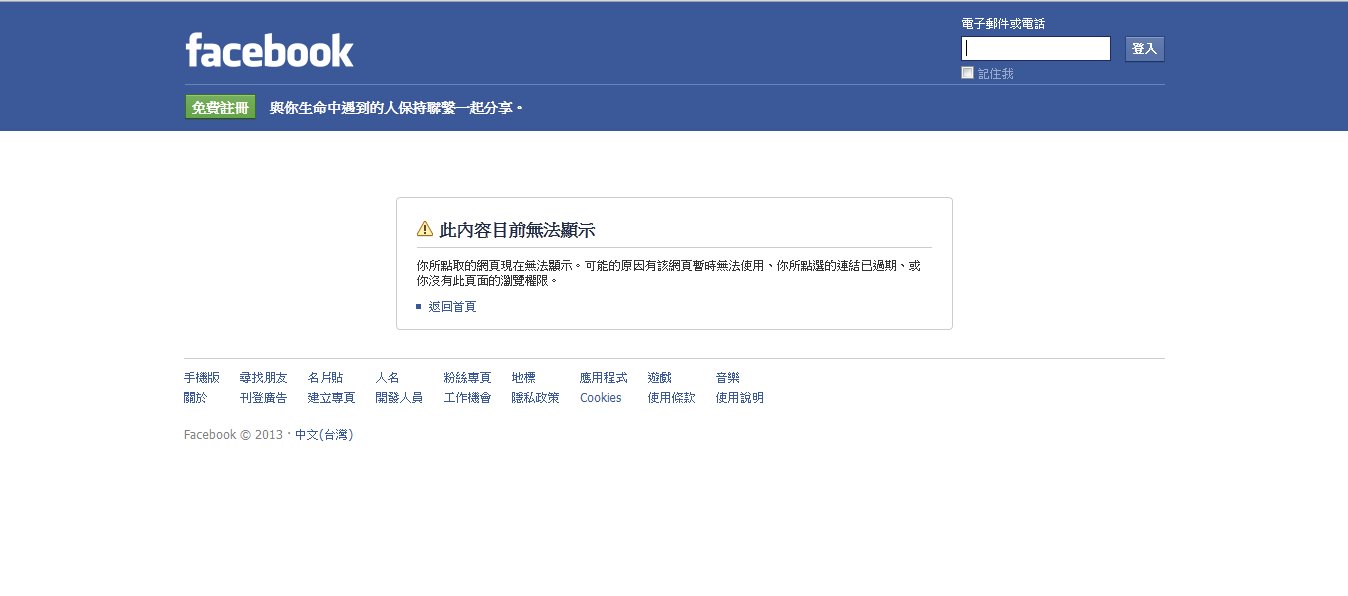Image resolution: width=1348 pixels, height=596 pixels.
Task: Click the Cookies footer link
Action: [600, 397]
